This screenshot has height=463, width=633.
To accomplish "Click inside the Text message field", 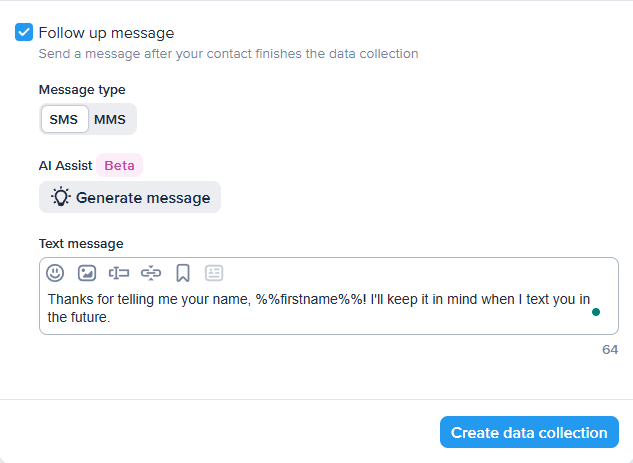I will pyautogui.click(x=320, y=308).
